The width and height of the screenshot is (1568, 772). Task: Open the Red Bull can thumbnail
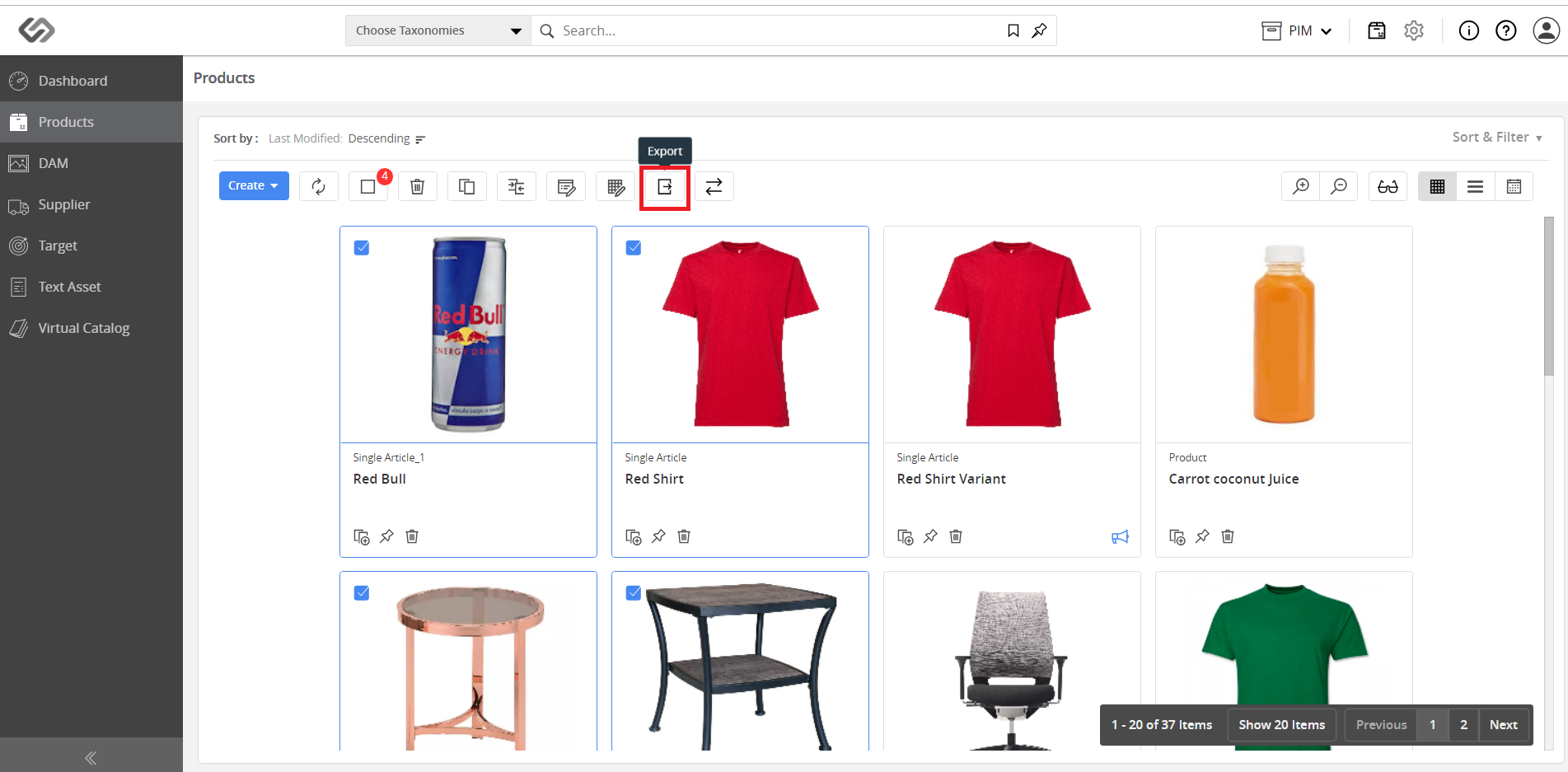pyautogui.click(x=469, y=334)
